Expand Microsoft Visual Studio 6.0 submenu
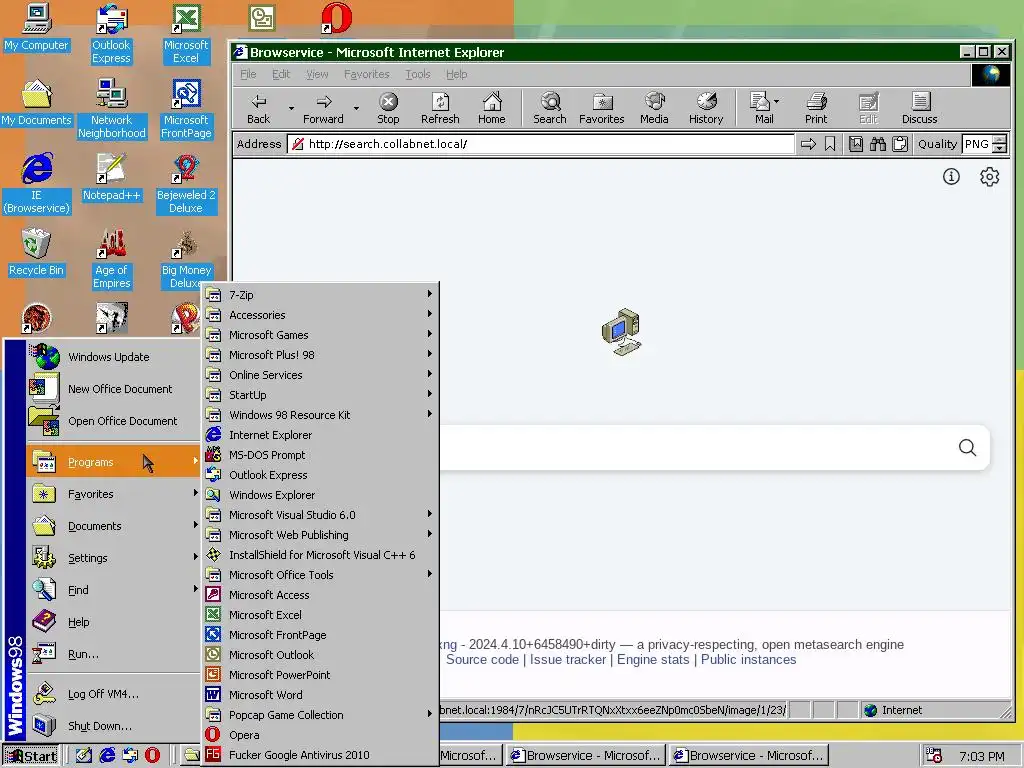The width and height of the screenshot is (1024, 768). 319,515
